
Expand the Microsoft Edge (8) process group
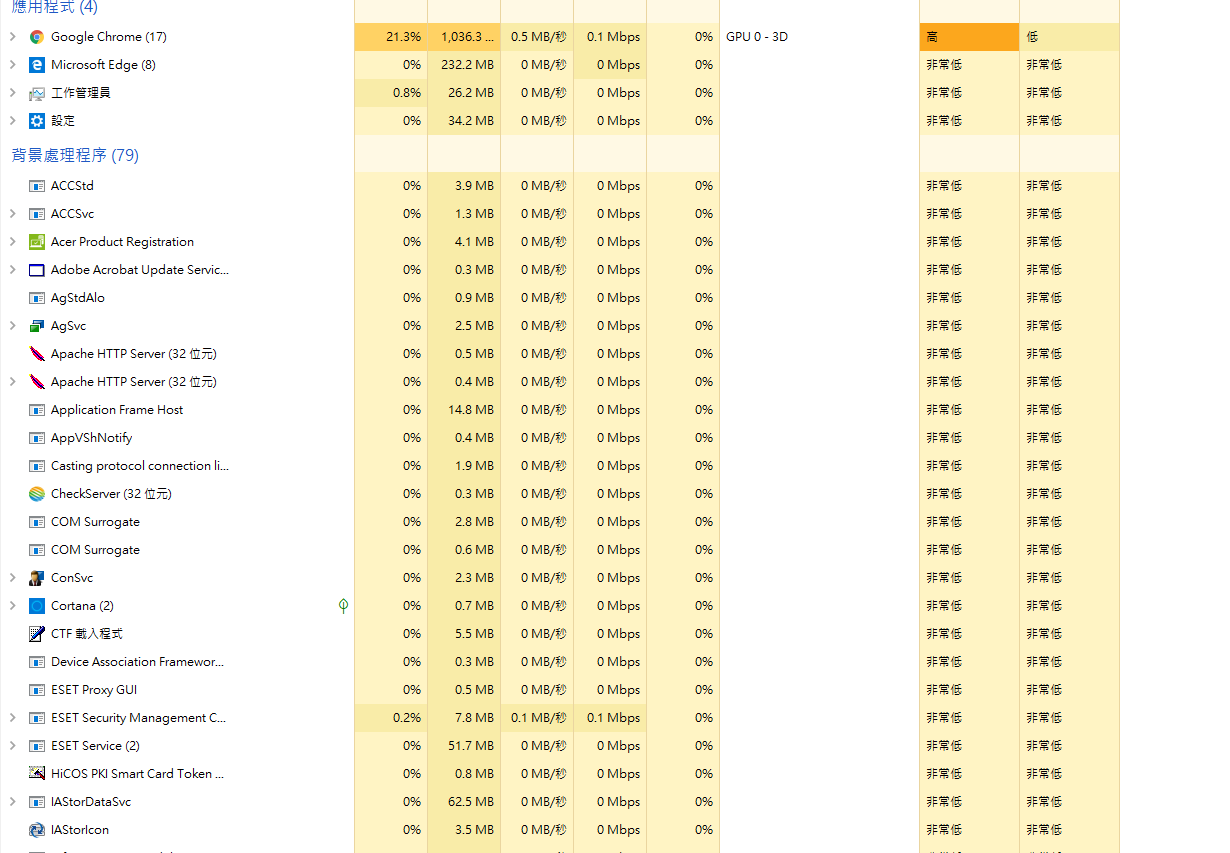[x=12, y=65]
